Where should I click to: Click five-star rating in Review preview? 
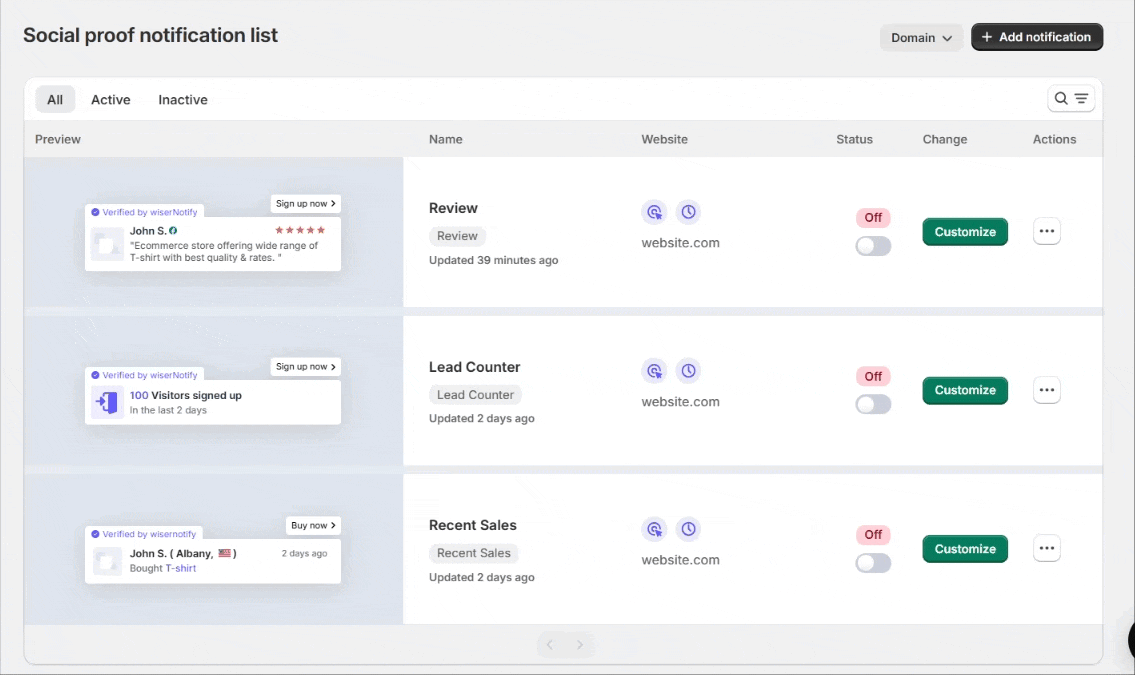(300, 230)
